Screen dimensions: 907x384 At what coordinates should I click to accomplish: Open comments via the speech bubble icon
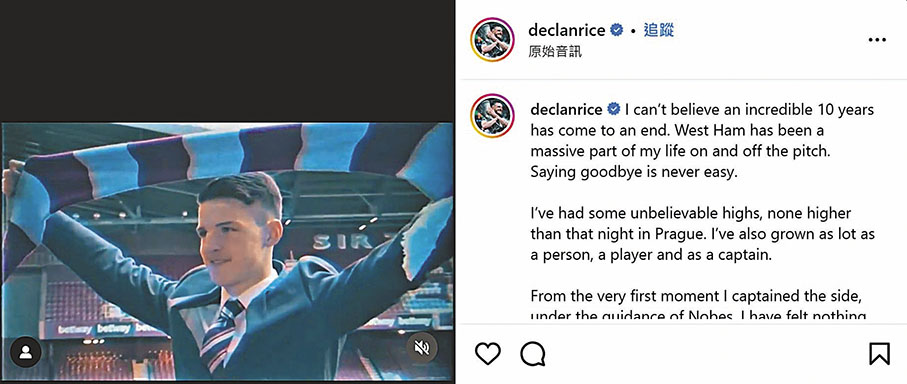(533, 353)
